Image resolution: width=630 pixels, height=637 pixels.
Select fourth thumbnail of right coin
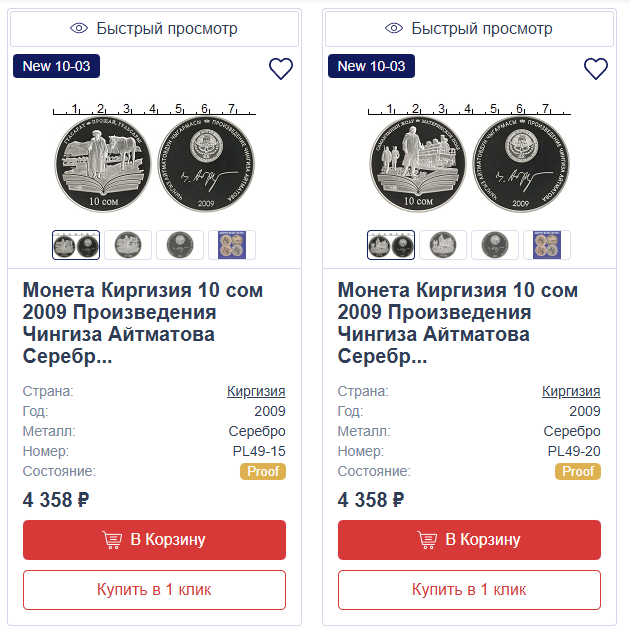click(x=547, y=245)
